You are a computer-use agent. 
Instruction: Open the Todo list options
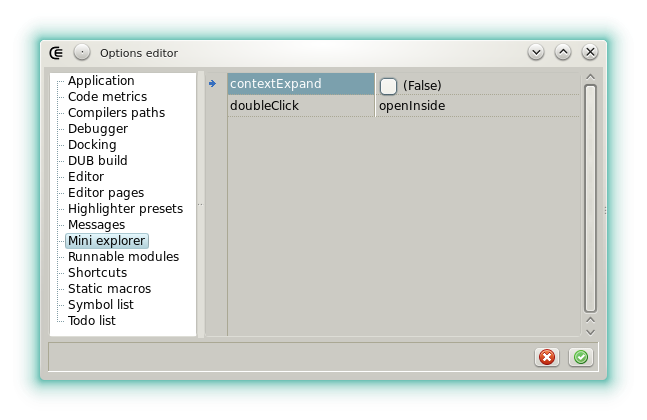(92, 321)
